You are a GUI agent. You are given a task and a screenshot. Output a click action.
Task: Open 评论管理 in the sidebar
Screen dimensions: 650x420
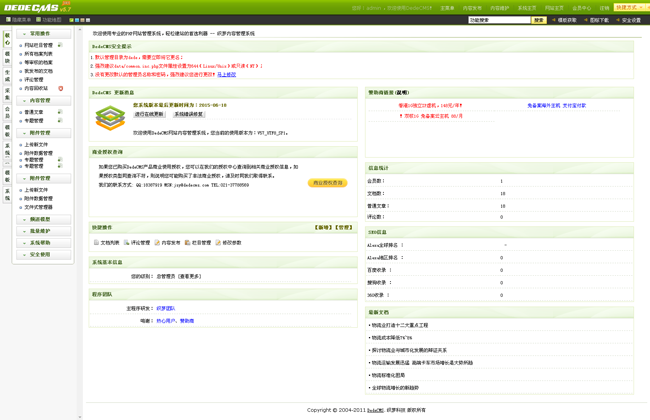coord(34,80)
